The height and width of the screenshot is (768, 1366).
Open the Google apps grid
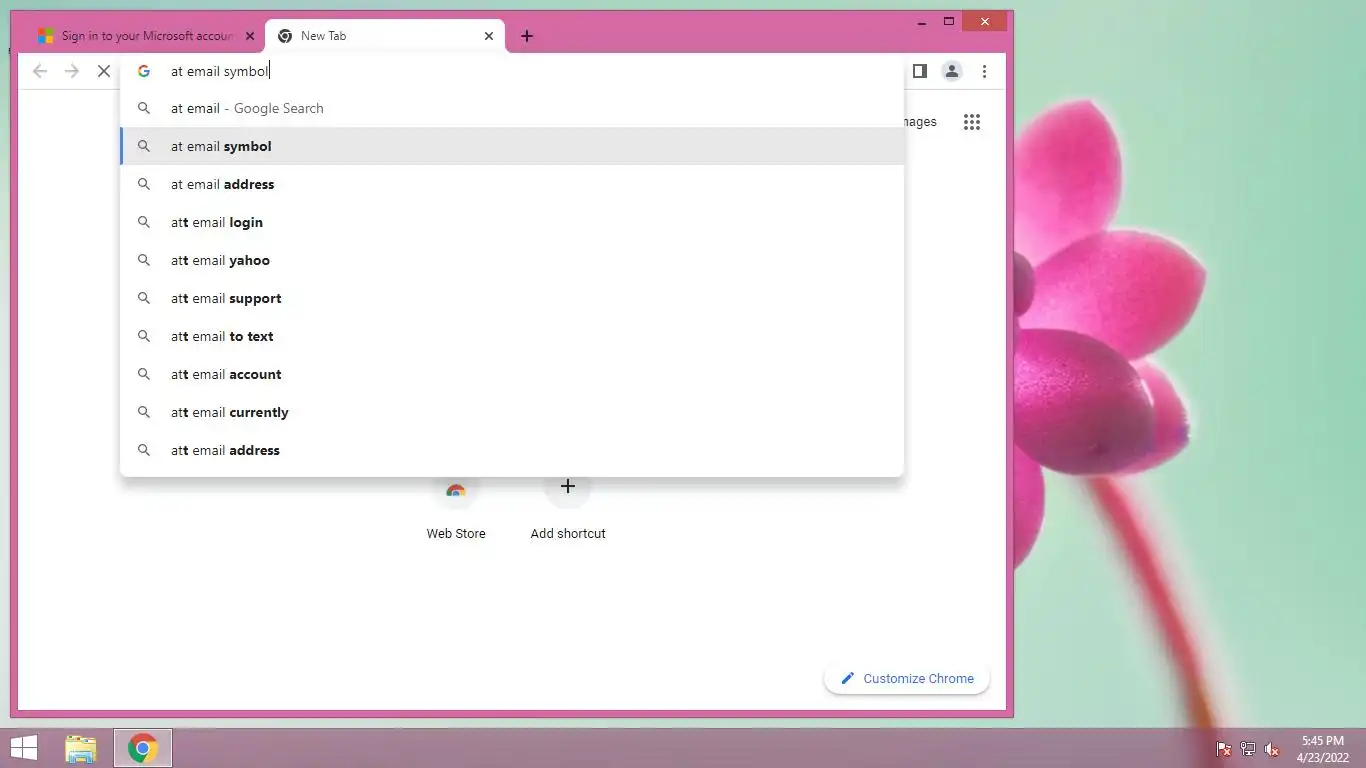[x=972, y=122]
